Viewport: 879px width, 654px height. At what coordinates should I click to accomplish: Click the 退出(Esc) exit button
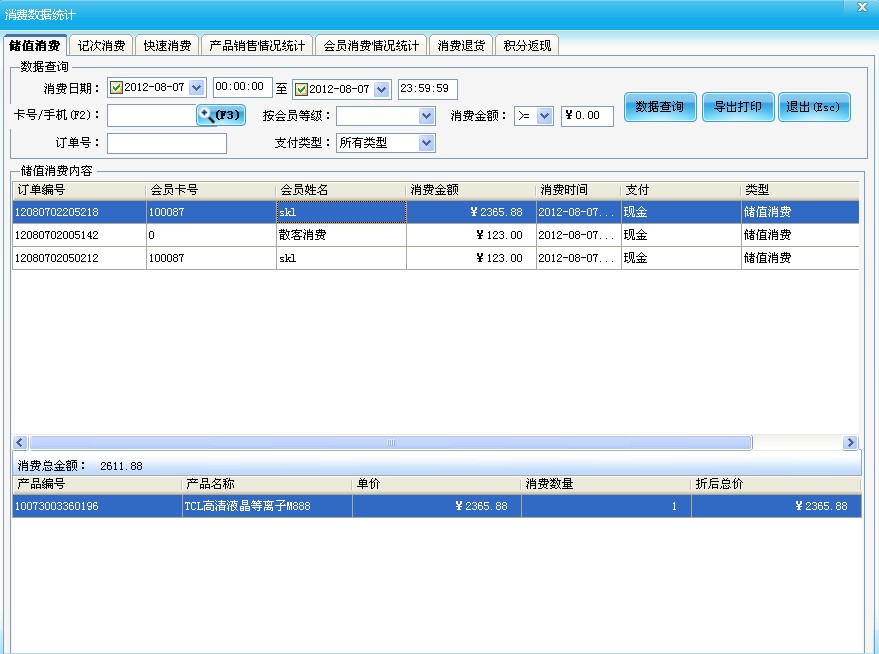[815, 108]
